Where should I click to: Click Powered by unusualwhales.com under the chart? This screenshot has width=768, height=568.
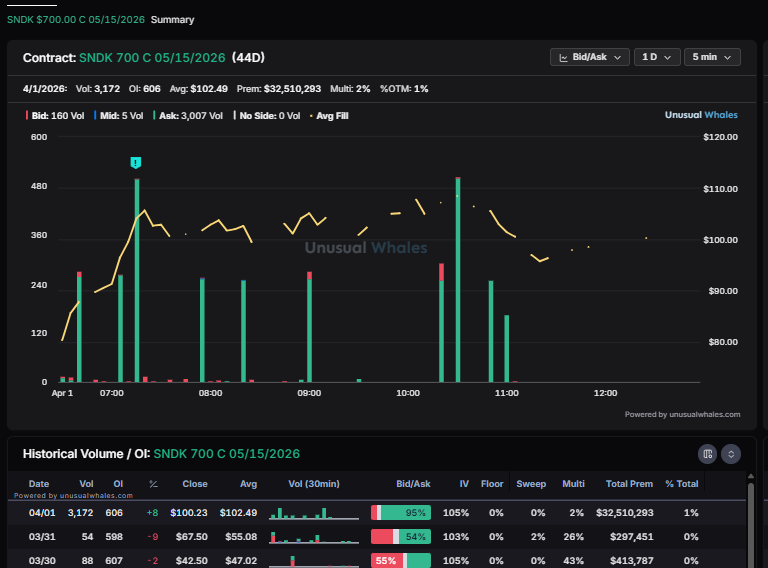[682, 414]
